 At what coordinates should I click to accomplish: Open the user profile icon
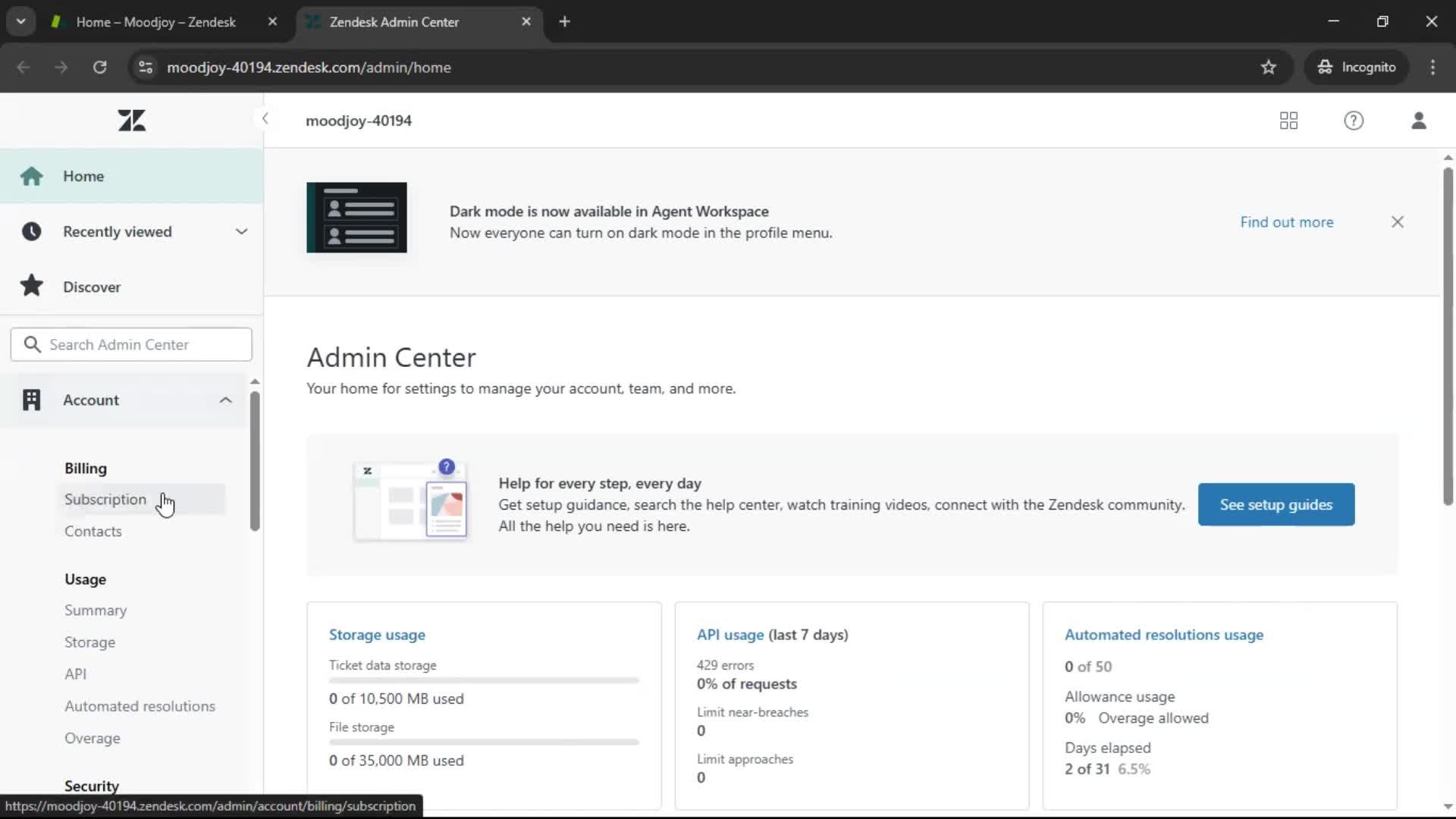point(1419,121)
